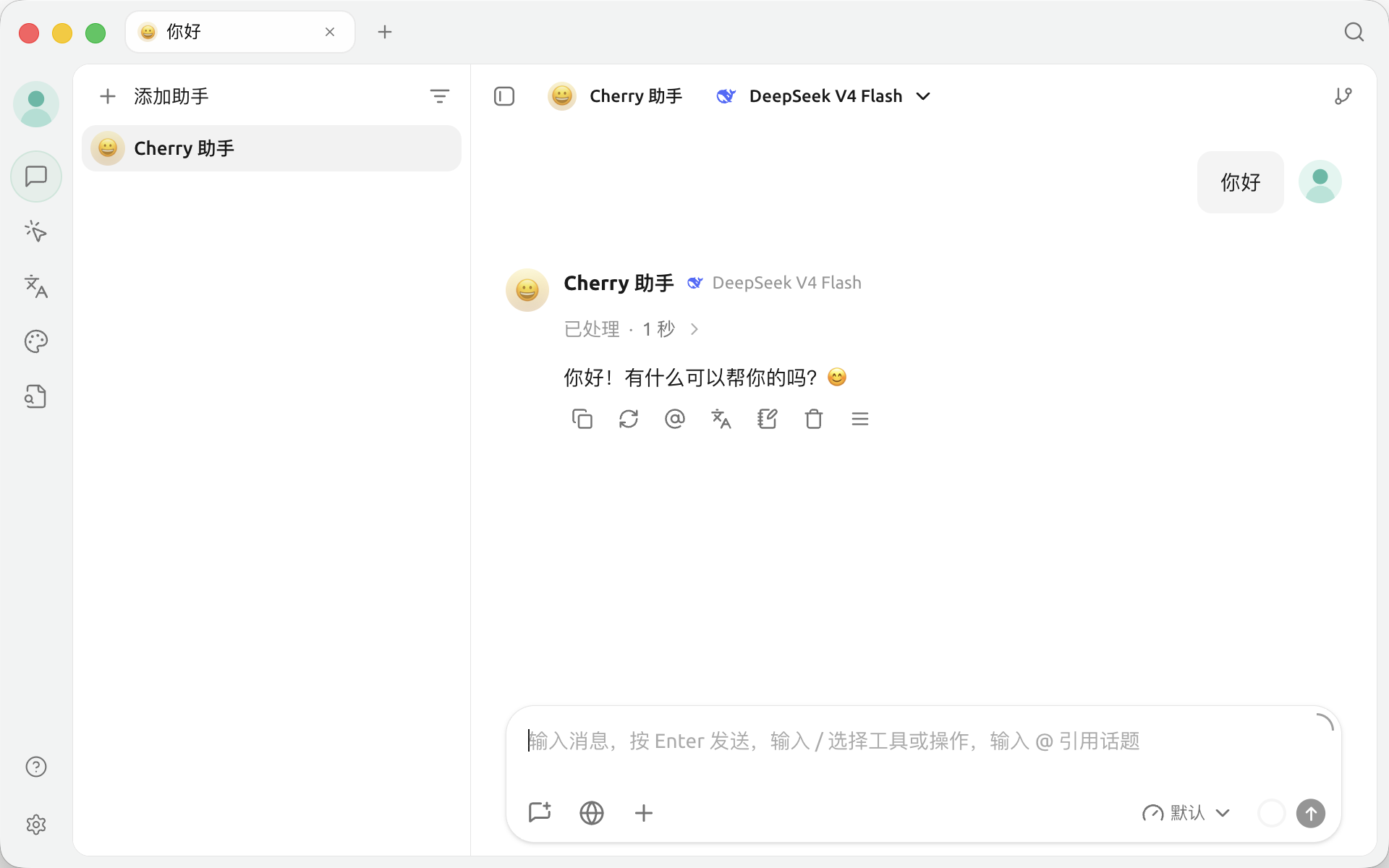Click the Cherry 助手 reply avatar
The height and width of the screenshot is (868, 1389).
click(527, 290)
